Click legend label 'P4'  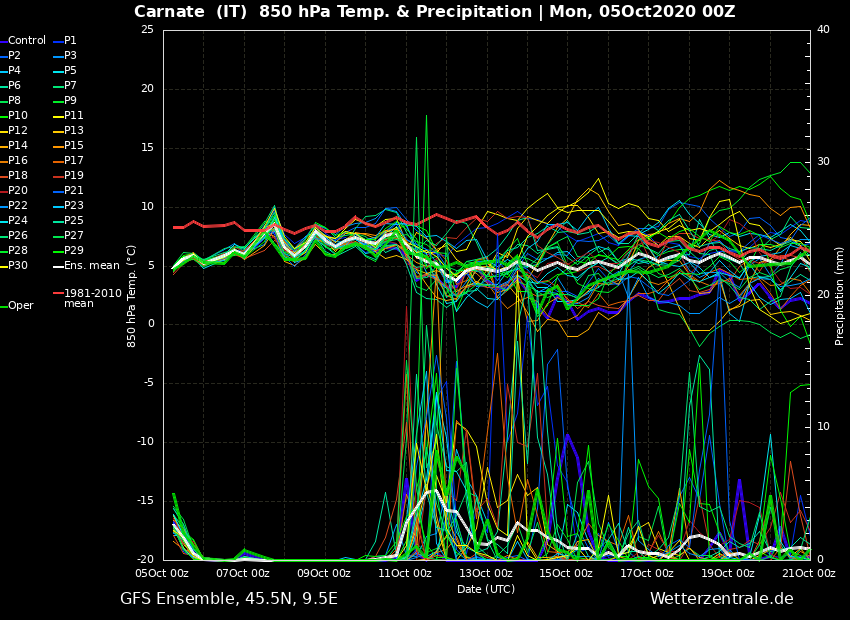tap(14, 70)
